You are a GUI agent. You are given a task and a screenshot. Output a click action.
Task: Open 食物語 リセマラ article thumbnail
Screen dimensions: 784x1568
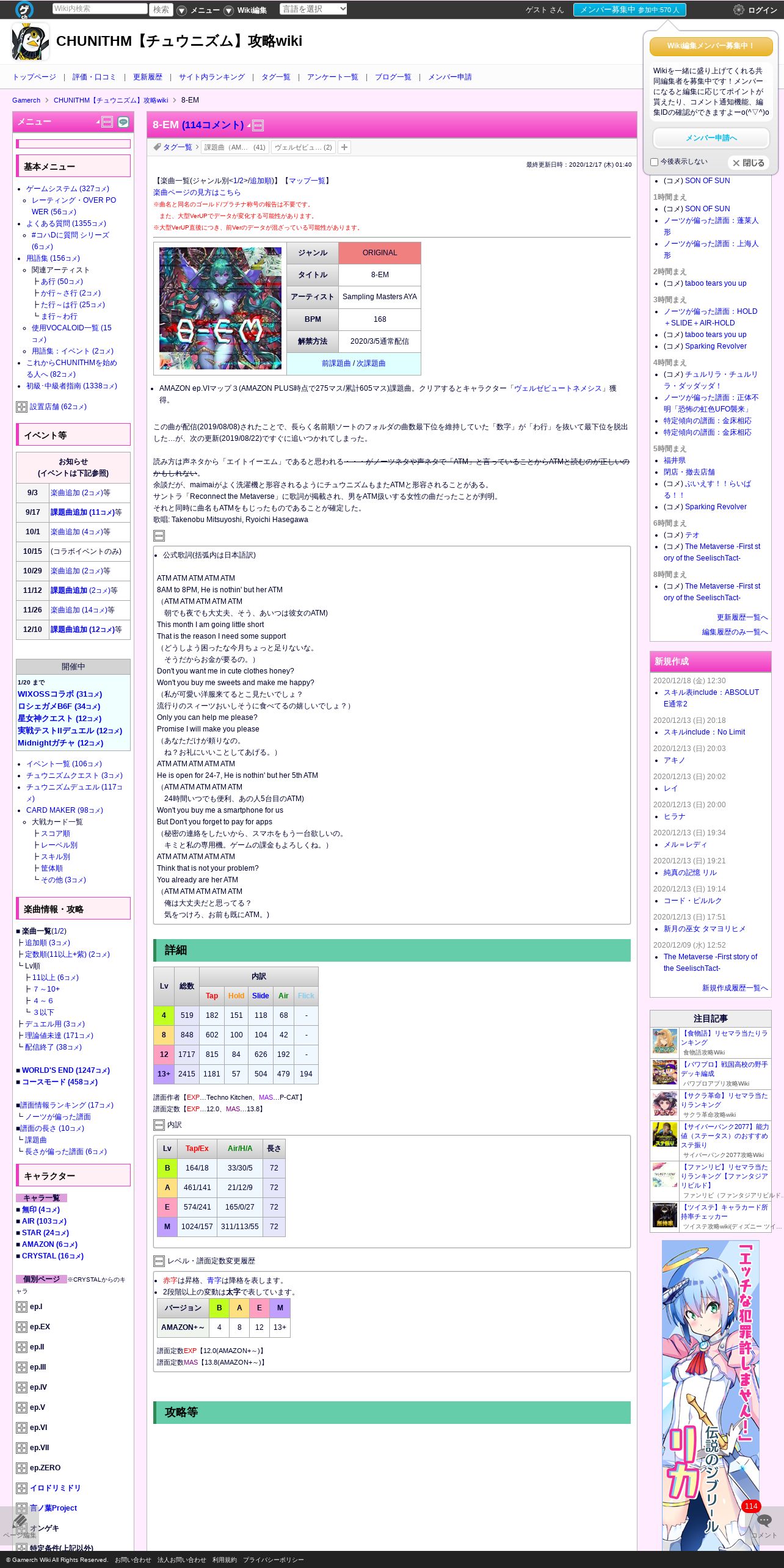pyautogui.click(x=665, y=1042)
